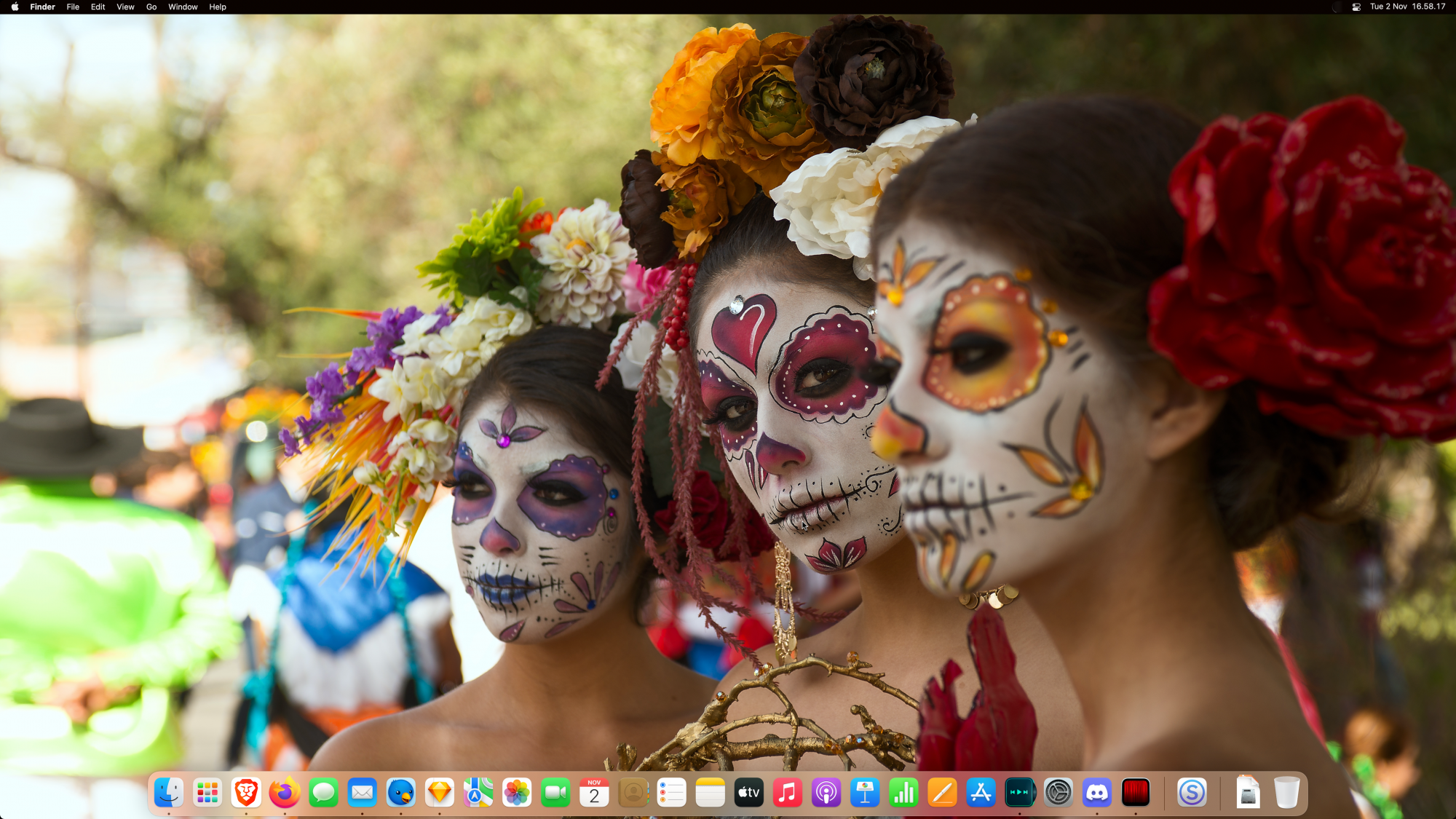Launch Sketch from the dock
Screen dimensions: 1456x819
point(440,792)
